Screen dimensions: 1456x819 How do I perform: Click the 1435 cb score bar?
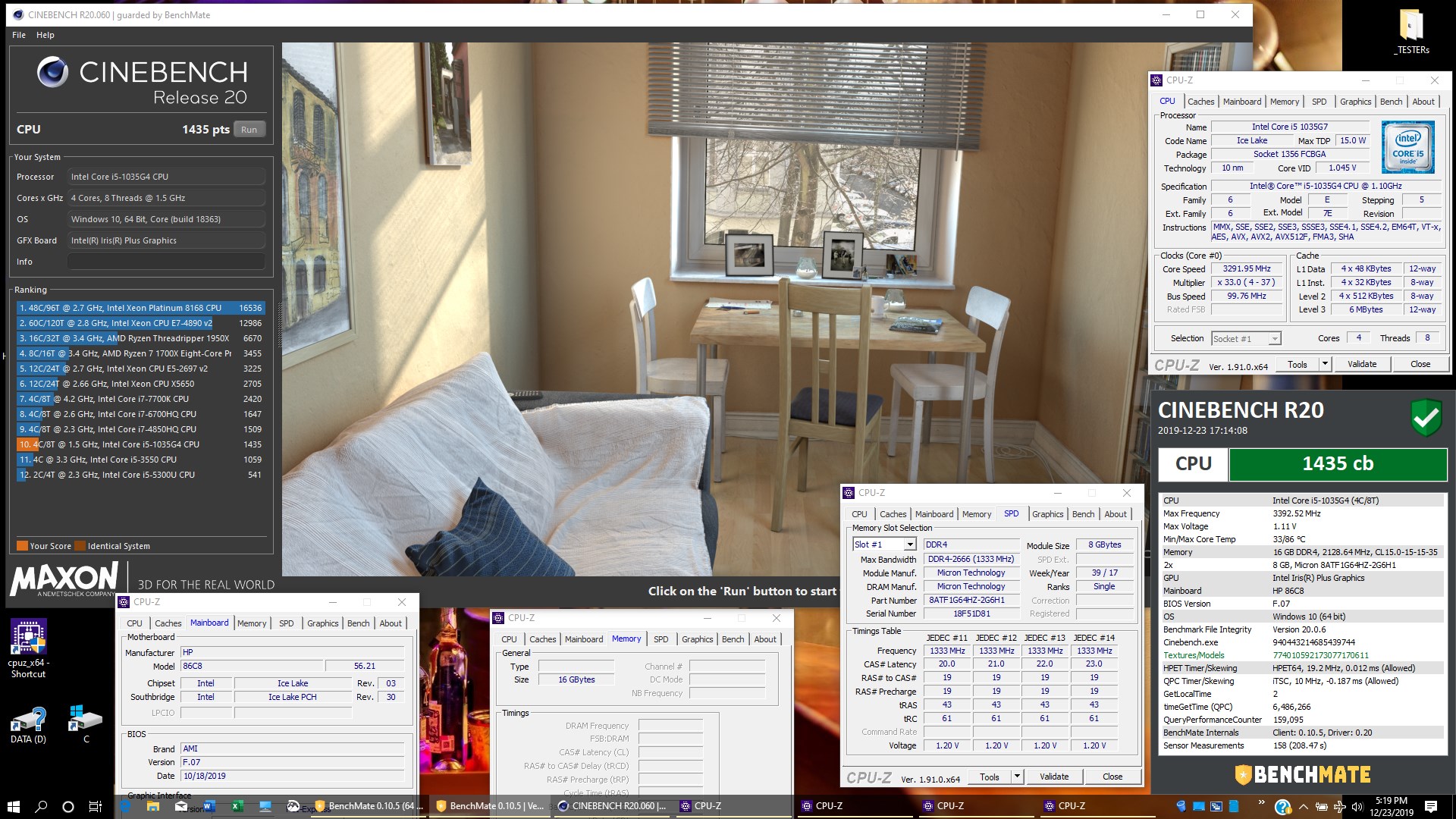coord(1338,464)
